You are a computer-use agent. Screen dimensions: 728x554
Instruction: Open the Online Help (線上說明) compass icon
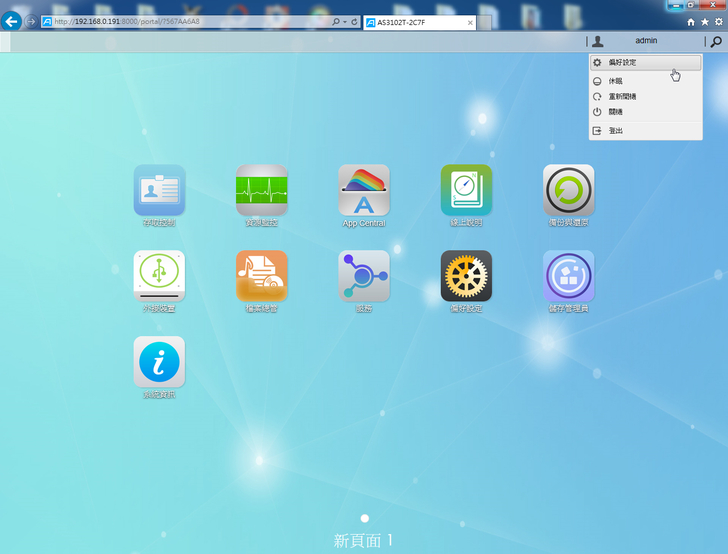pos(466,191)
